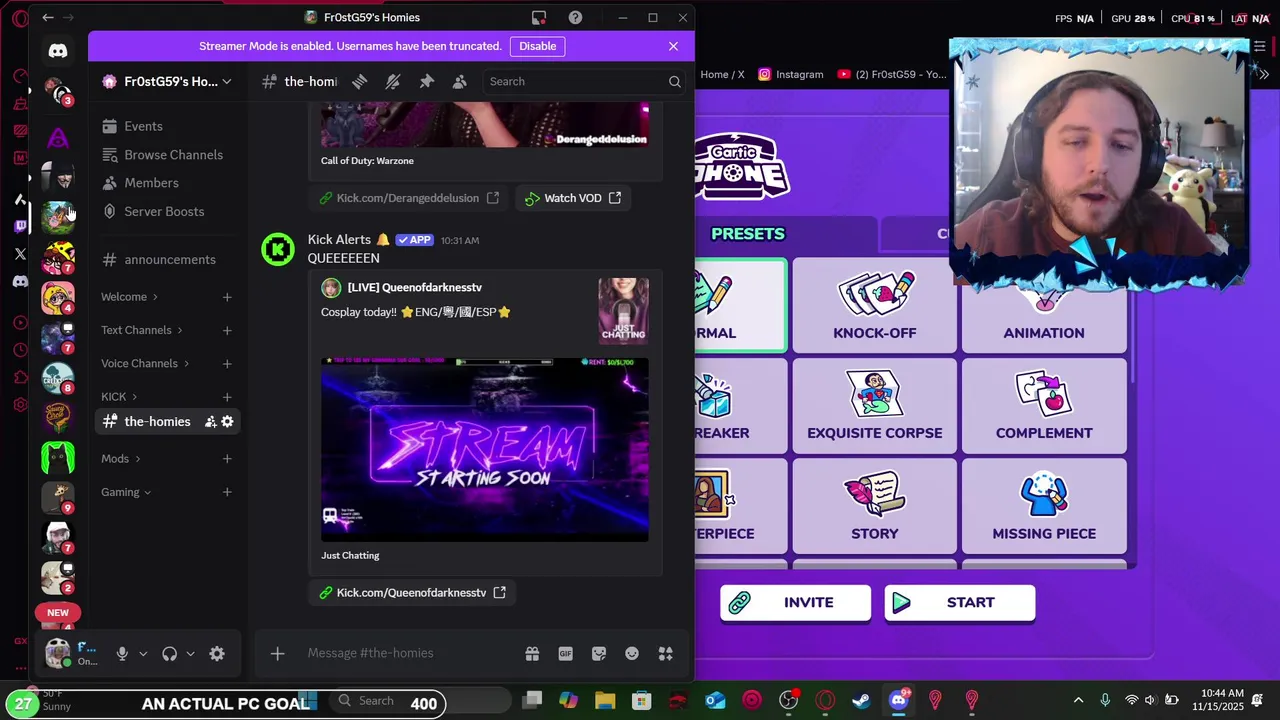Open Instagram bookmark in browser
The width and height of the screenshot is (1280, 720).
pos(790,74)
